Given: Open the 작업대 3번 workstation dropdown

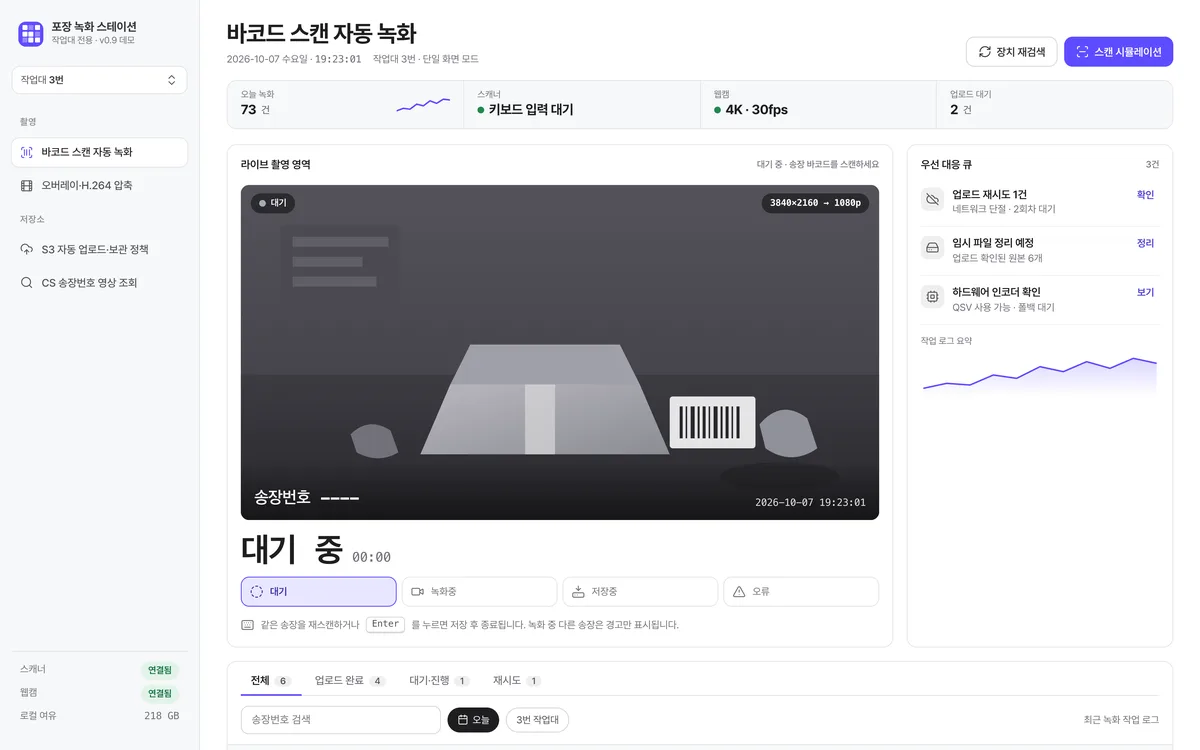Looking at the screenshot, I should coord(99,80).
